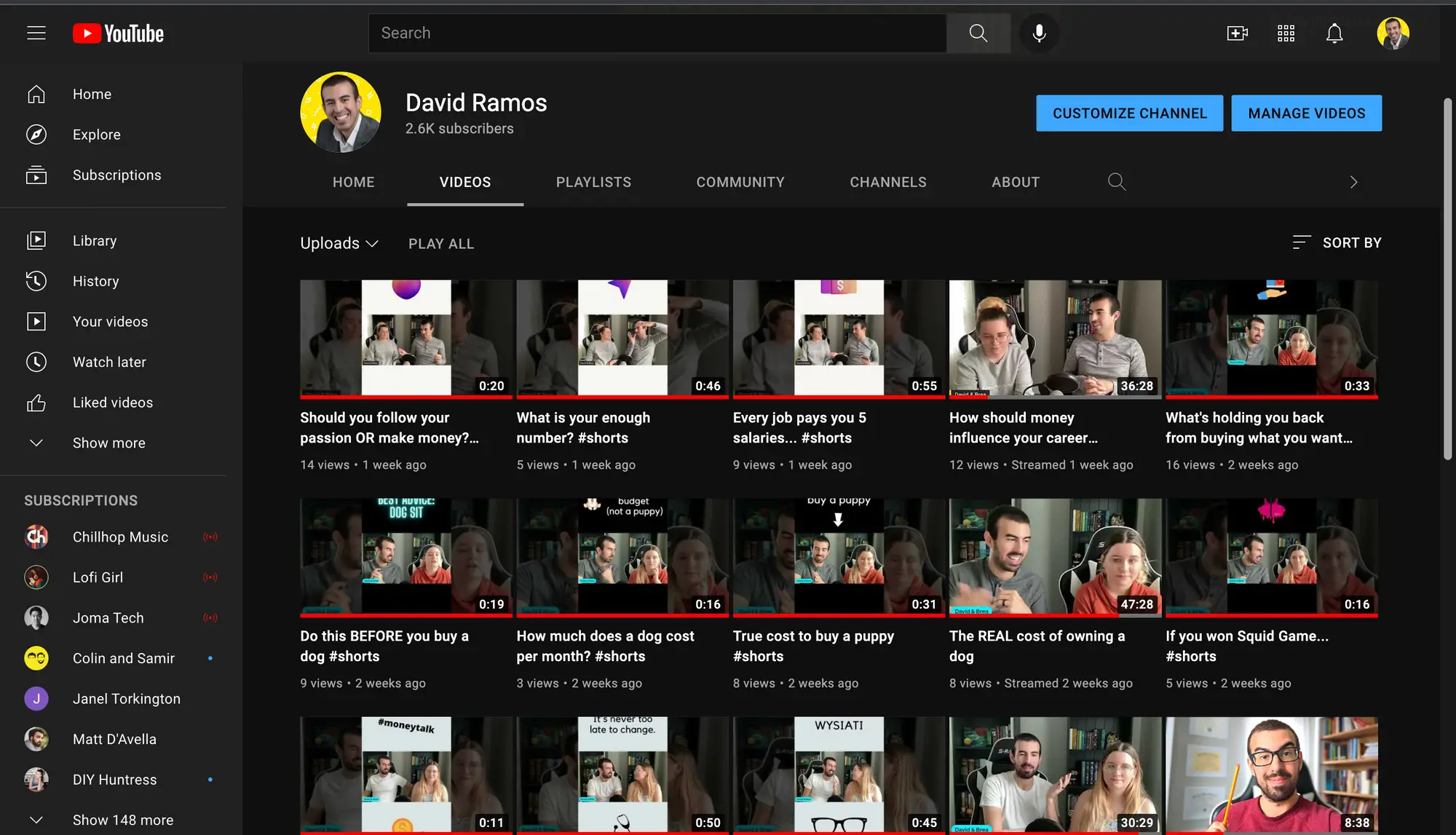Open 0:16 'If you won Squid Game' thumbnail
Screen dimensions: 1456x835
(1271, 557)
